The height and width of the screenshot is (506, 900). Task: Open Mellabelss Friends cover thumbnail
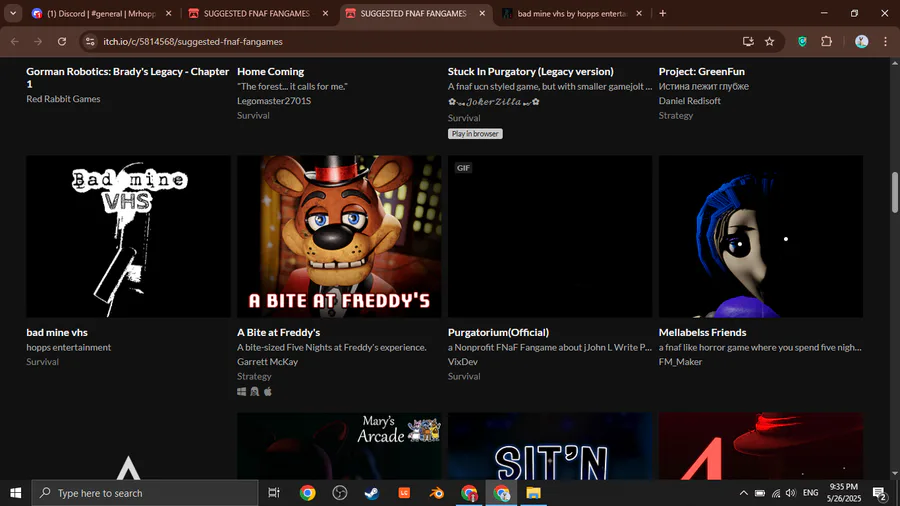tap(761, 236)
